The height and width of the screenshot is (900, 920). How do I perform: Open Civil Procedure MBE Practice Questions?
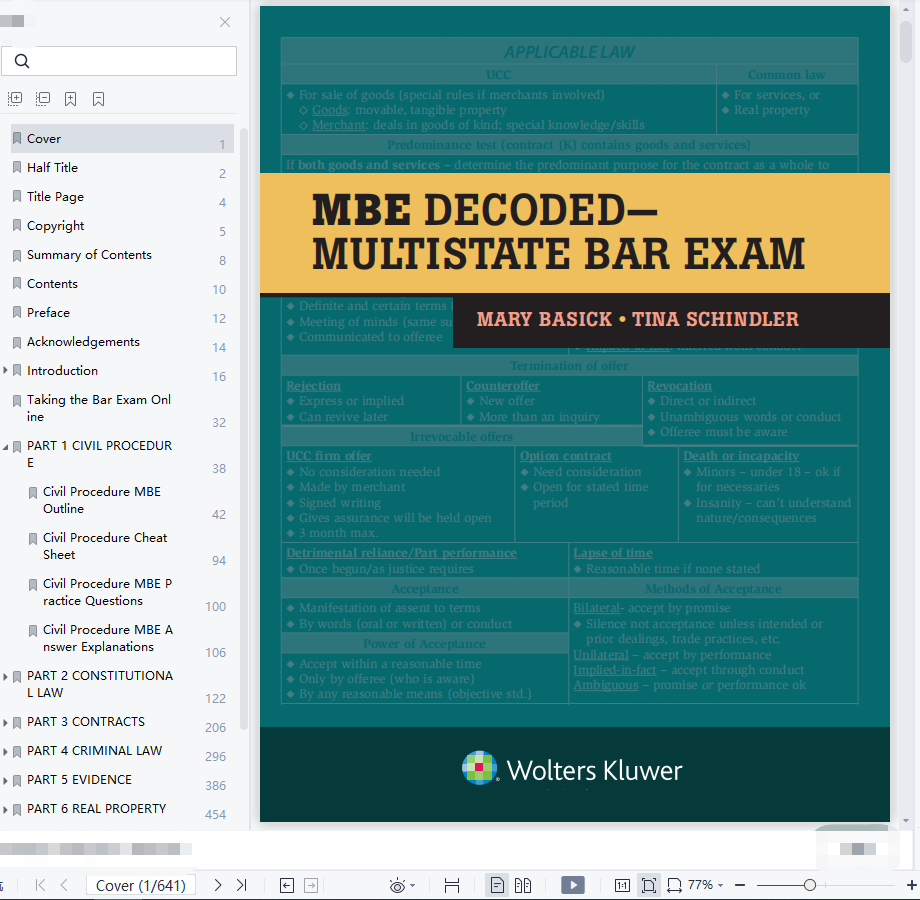click(107, 592)
